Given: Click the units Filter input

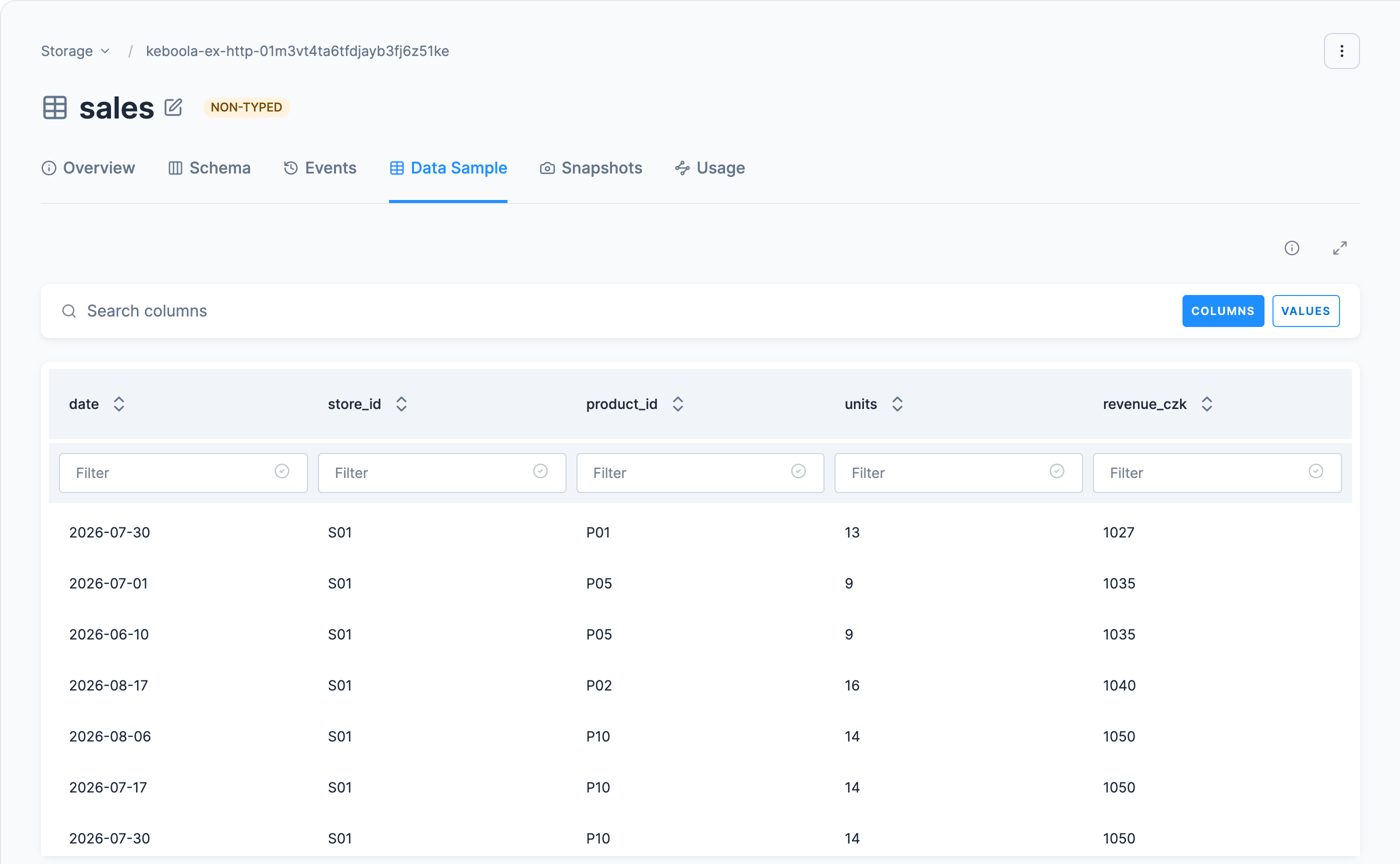Looking at the screenshot, I should pyautogui.click(x=958, y=473).
